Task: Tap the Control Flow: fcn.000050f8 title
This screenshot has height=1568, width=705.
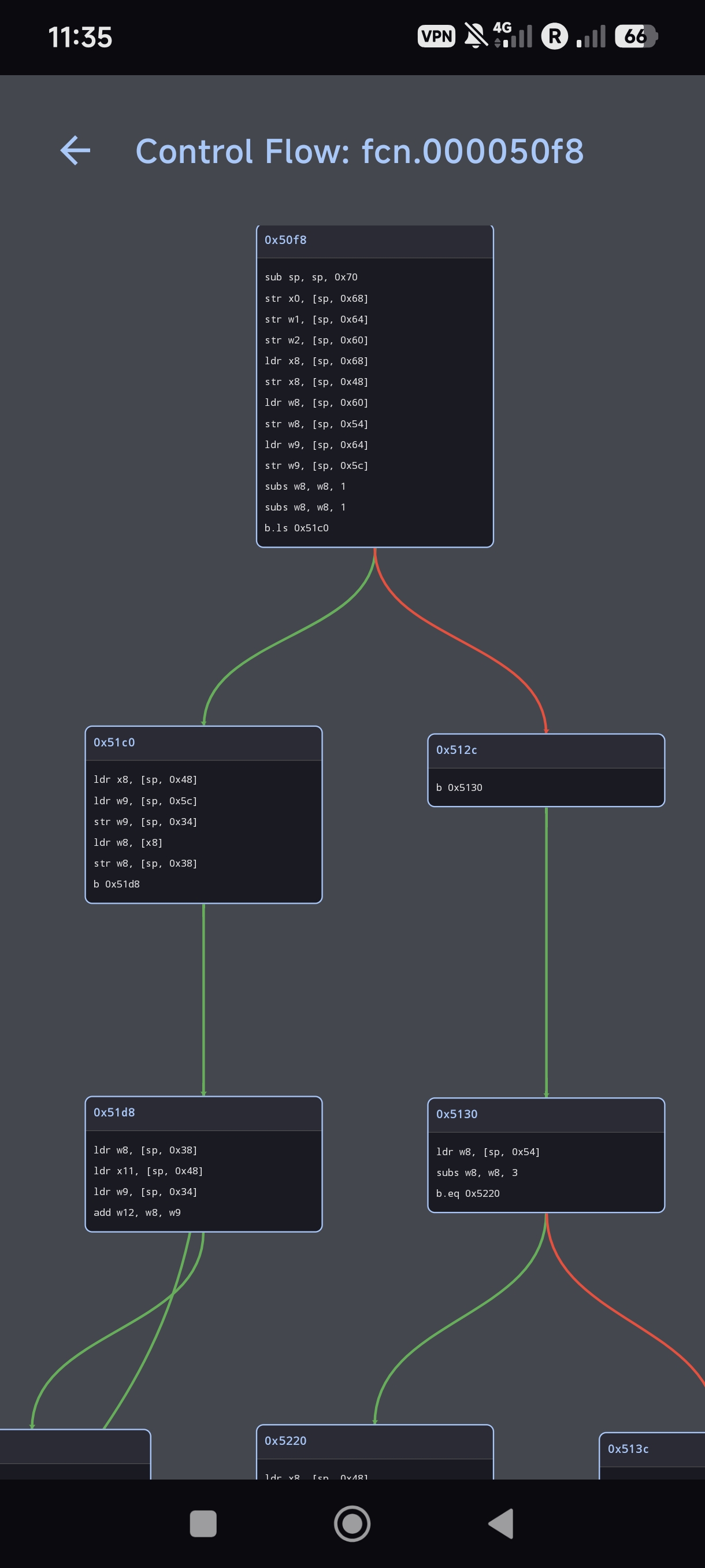Action: pos(359,151)
